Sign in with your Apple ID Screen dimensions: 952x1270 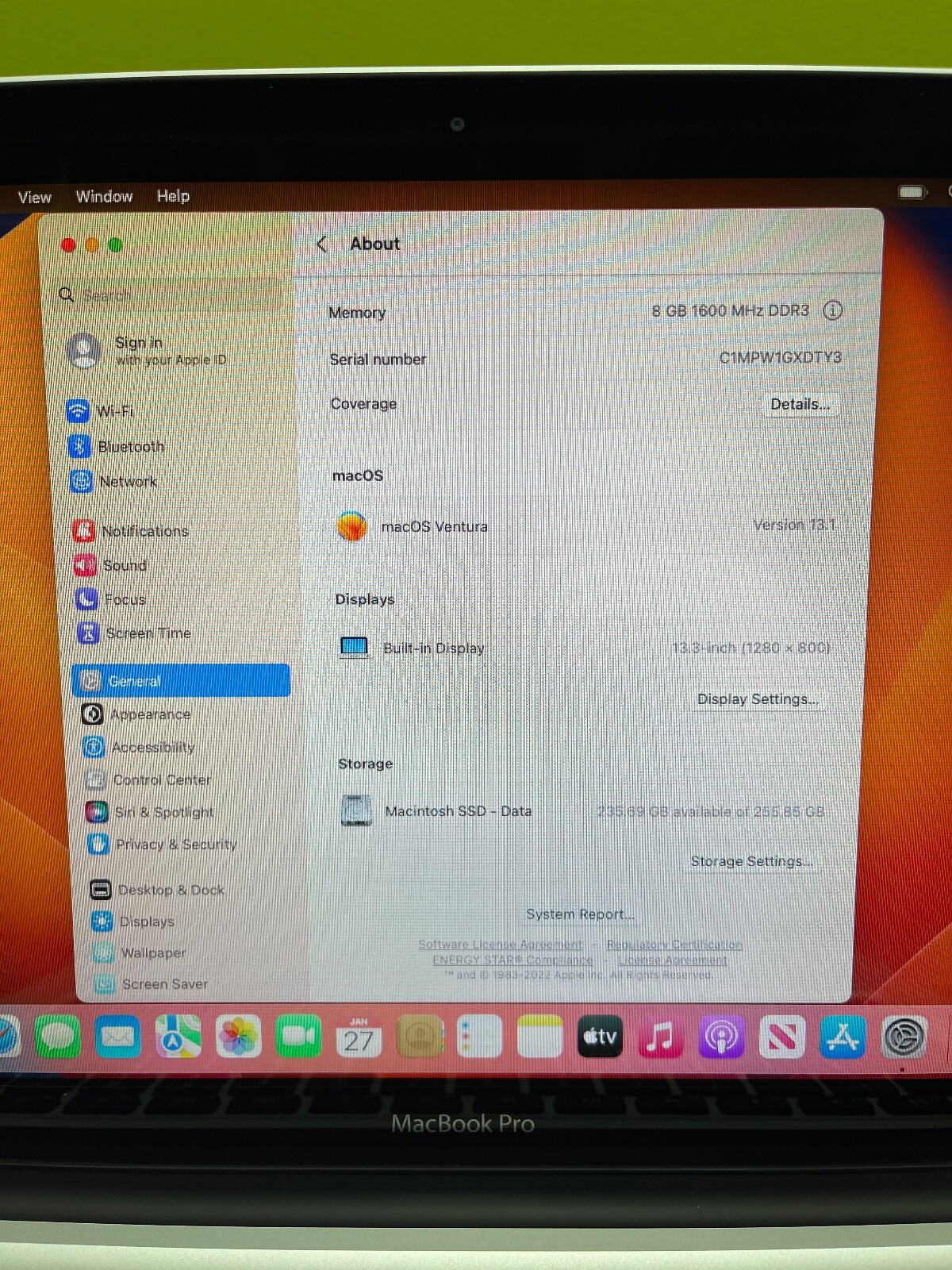point(148,350)
